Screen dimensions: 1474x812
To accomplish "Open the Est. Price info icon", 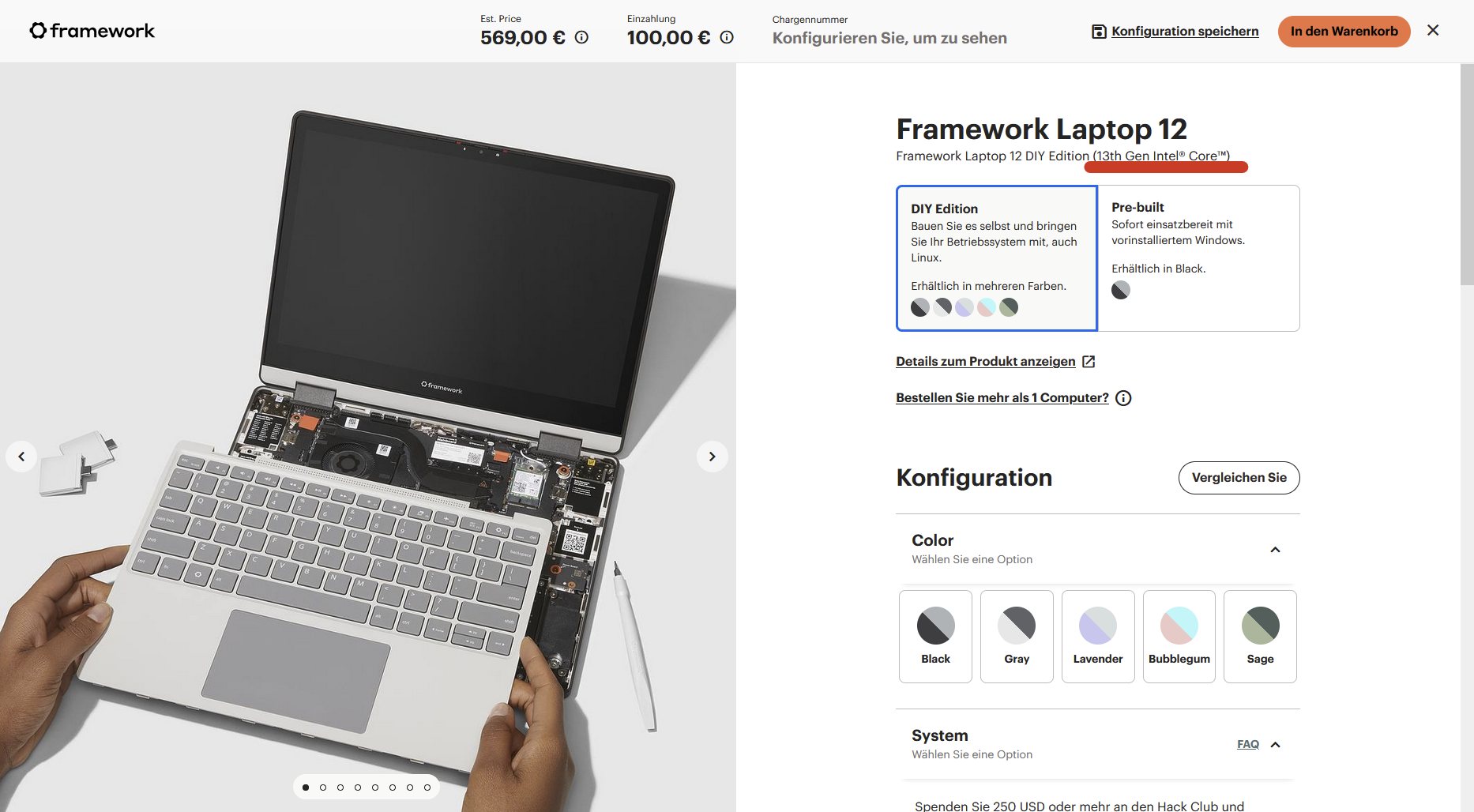I will [x=581, y=37].
